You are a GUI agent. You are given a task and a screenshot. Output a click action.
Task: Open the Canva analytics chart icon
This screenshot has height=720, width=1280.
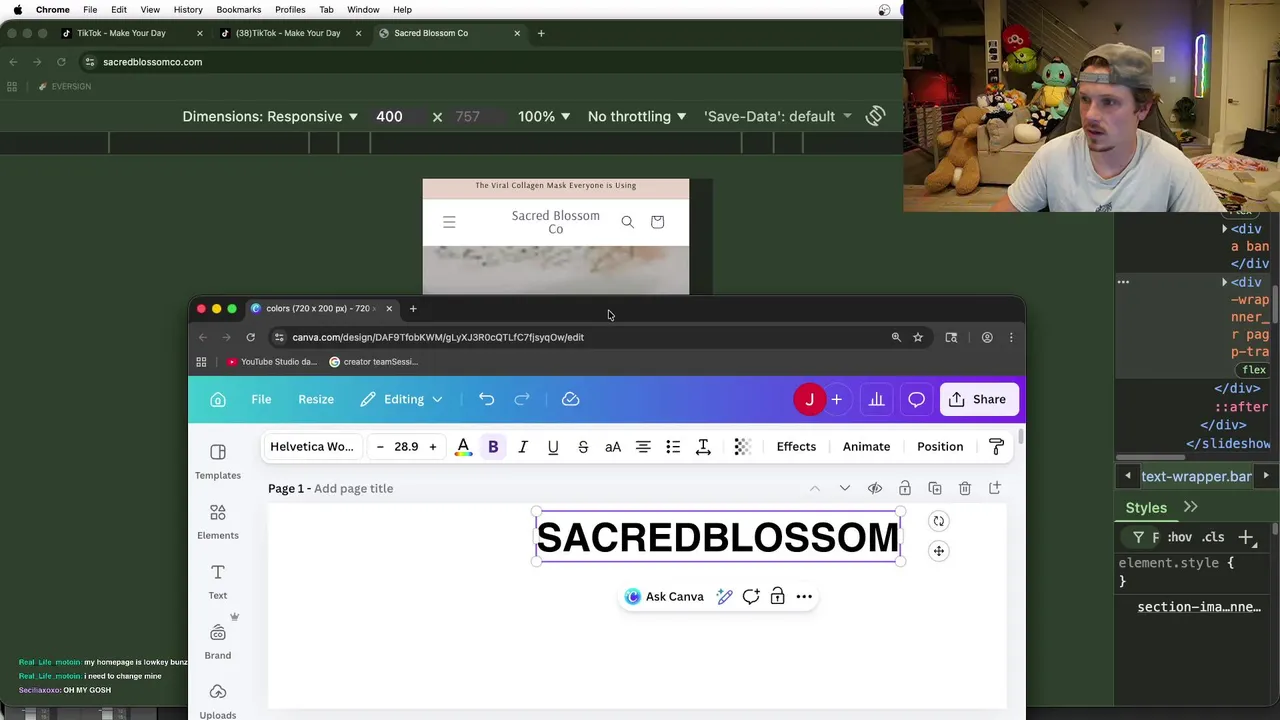pos(876,399)
